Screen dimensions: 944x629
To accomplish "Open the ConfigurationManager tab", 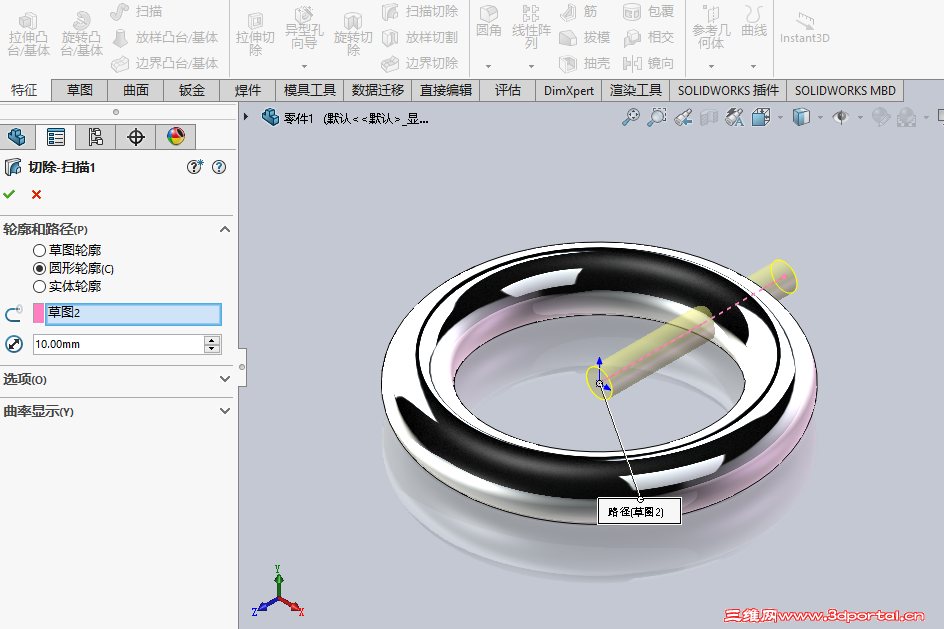I will pos(96,137).
